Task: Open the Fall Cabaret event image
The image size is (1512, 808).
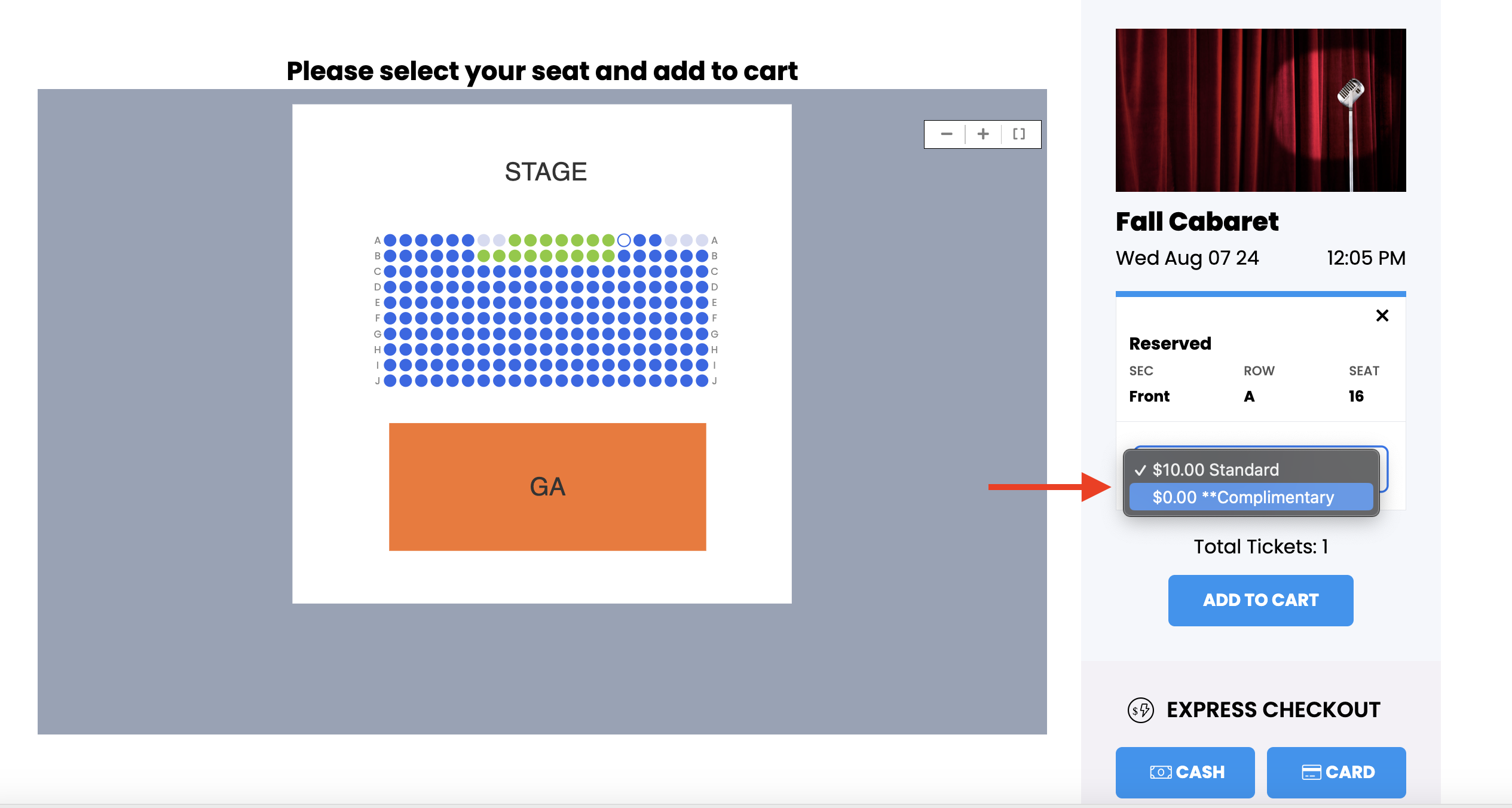Action: click(1260, 110)
